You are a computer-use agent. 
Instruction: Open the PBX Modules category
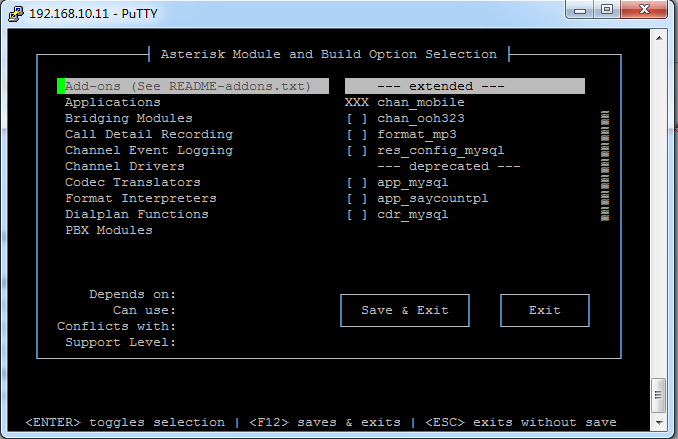(108, 230)
